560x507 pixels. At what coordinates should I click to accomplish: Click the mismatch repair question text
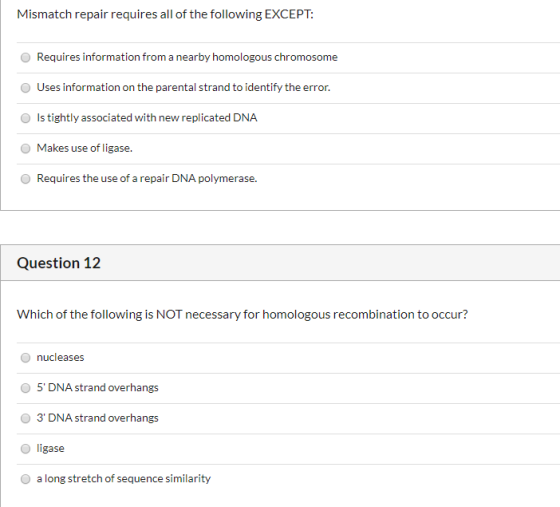[x=165, y=14]
